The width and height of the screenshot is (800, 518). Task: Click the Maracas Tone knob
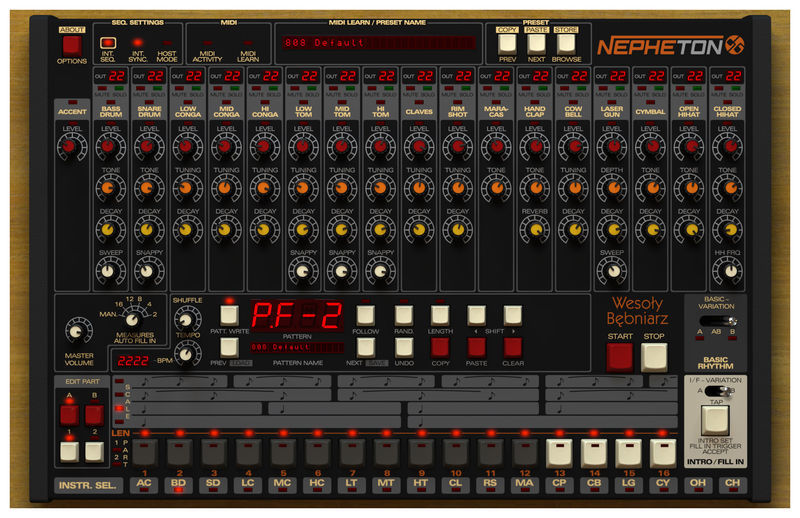[496, 188]
